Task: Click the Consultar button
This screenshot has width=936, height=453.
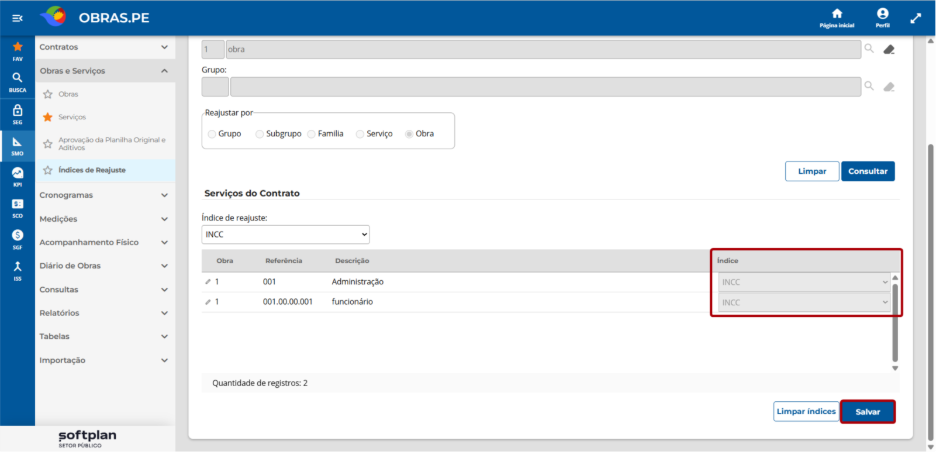Action: (x=868, y=171)
